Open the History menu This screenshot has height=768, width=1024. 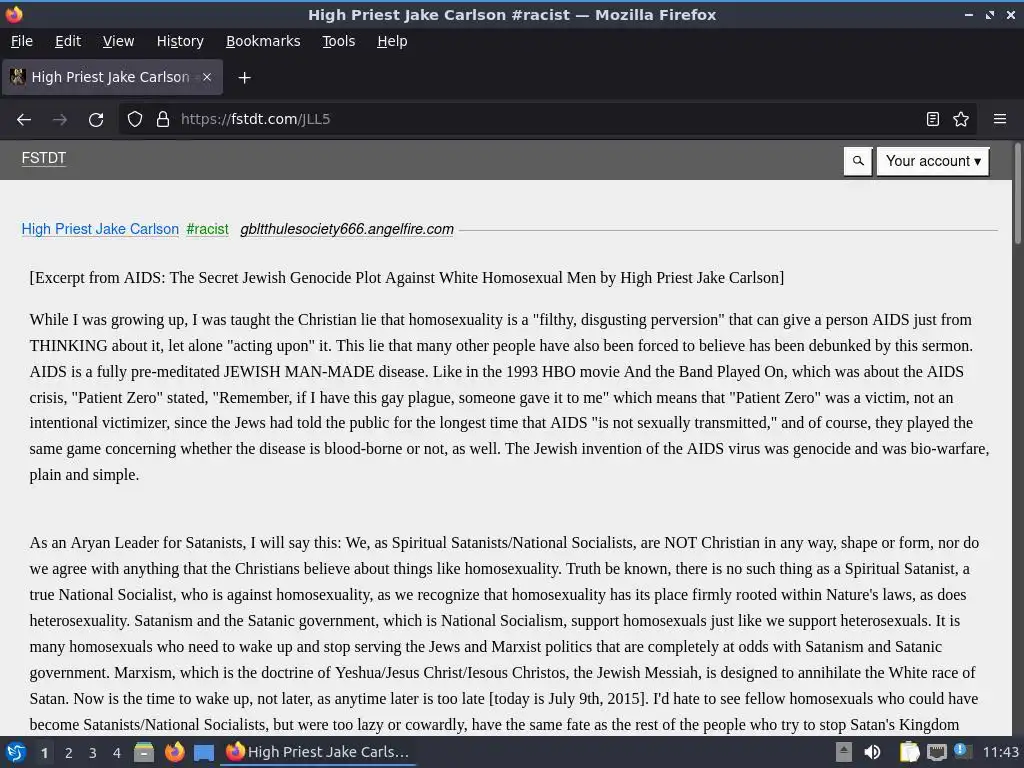point(180,41)
